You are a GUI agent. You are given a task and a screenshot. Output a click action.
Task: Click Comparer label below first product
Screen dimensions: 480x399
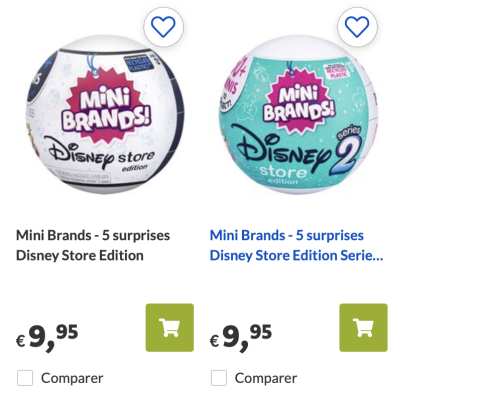tap(72, 378)
